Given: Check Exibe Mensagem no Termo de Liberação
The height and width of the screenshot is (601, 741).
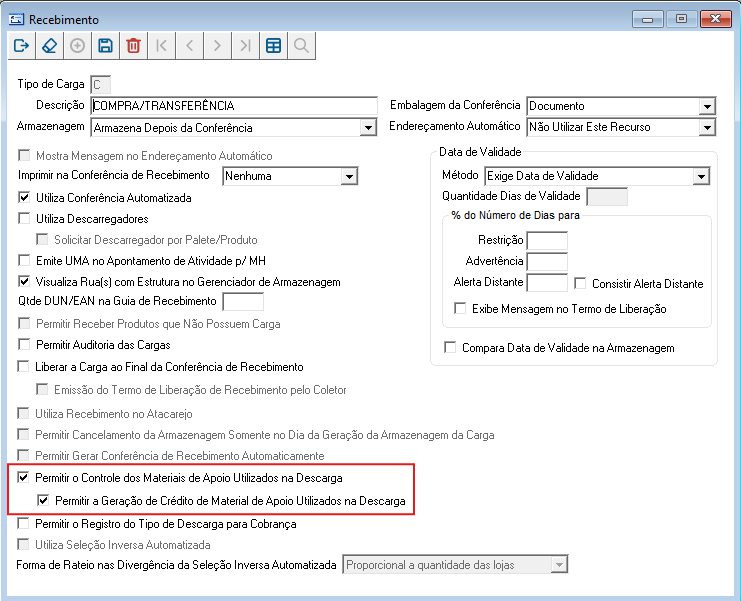Looking at the screenshot, I should (460, 308).
